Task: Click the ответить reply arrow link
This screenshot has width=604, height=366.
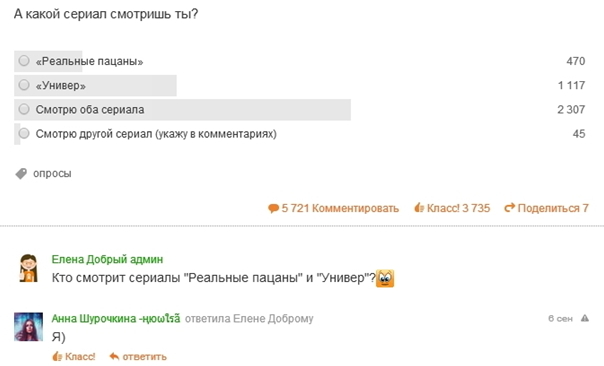Action: point(138,356)
